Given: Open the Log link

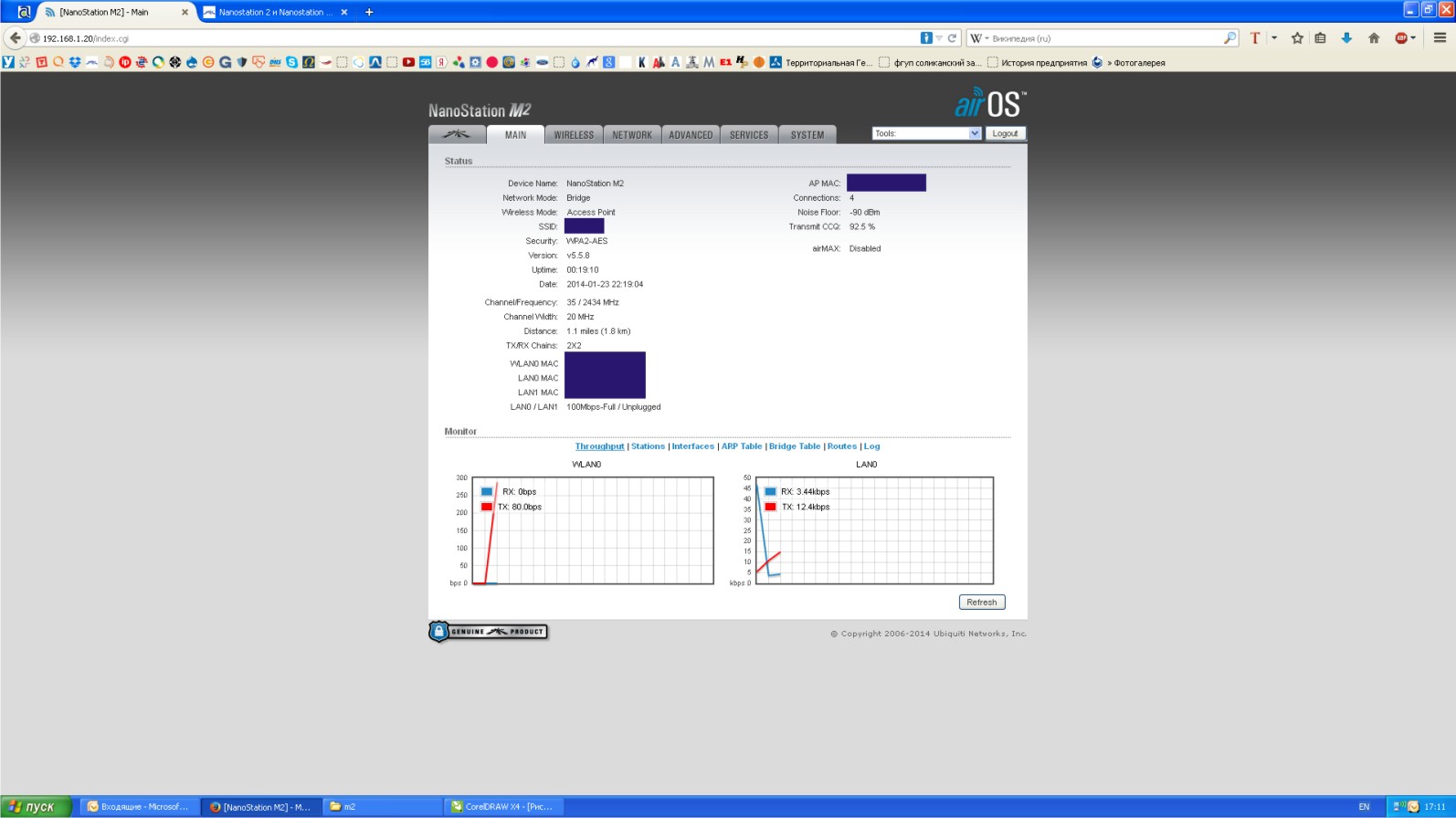Looking at the screenshot, I should coord(871,446).
